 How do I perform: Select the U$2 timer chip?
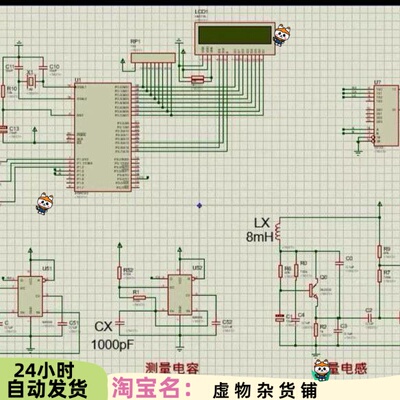pos(180,295)
